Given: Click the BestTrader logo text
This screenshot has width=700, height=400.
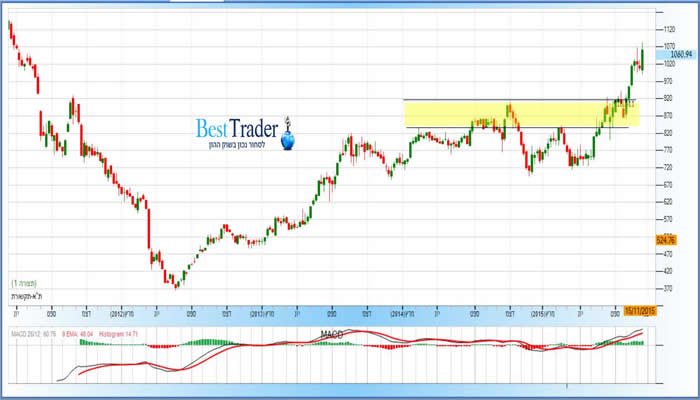Looking at the screenshot, I should (236, 128).
